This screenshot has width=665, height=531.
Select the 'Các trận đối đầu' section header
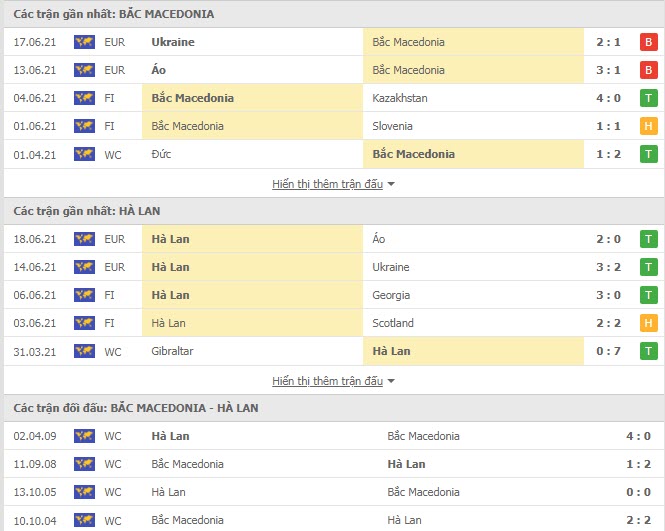(x=136, y=408)
